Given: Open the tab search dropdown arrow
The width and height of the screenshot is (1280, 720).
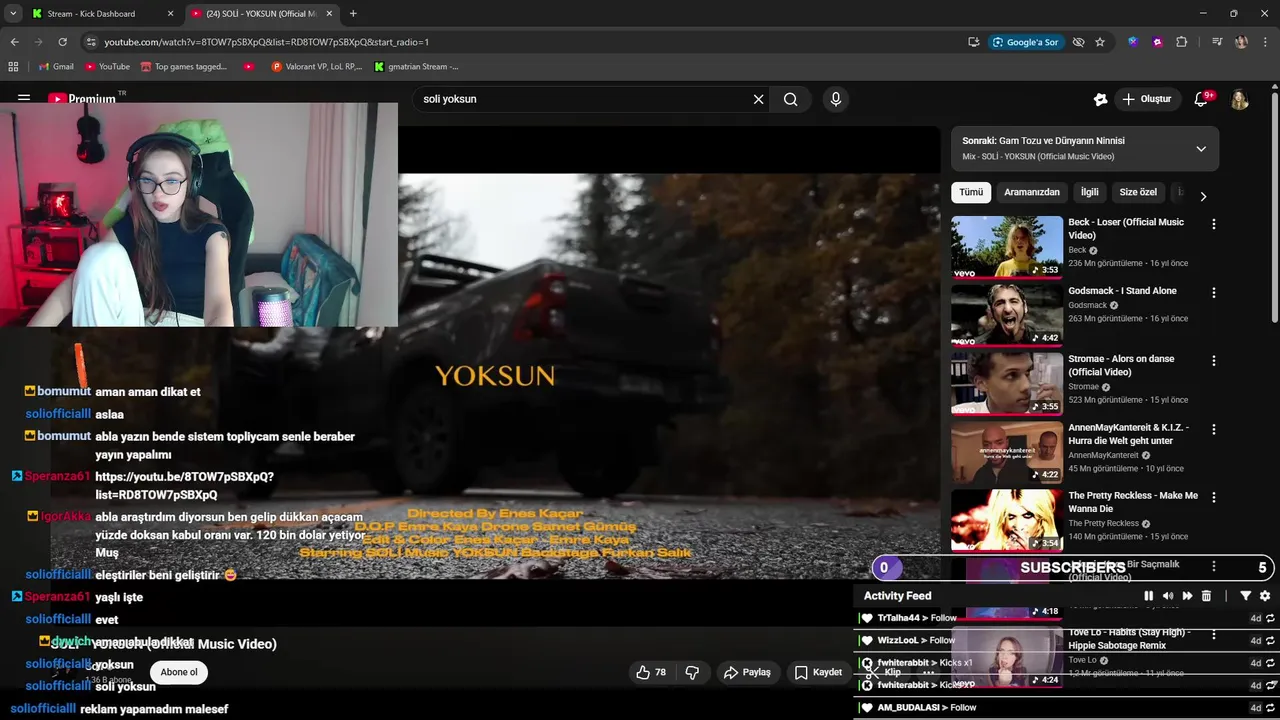Looking at the screenshot, I should (12, 14).
